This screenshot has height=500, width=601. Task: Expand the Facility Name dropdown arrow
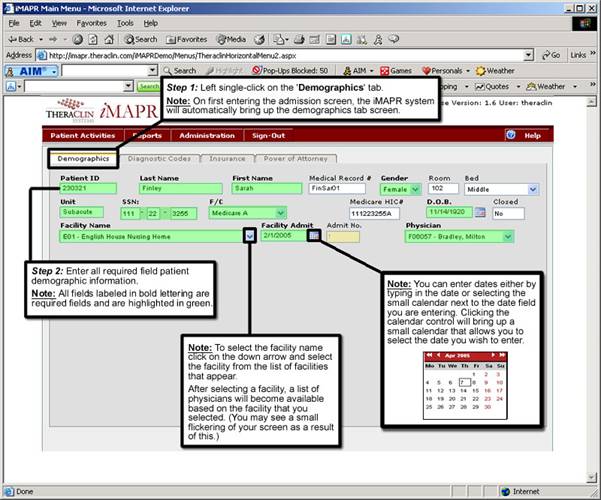coord(249,237)
